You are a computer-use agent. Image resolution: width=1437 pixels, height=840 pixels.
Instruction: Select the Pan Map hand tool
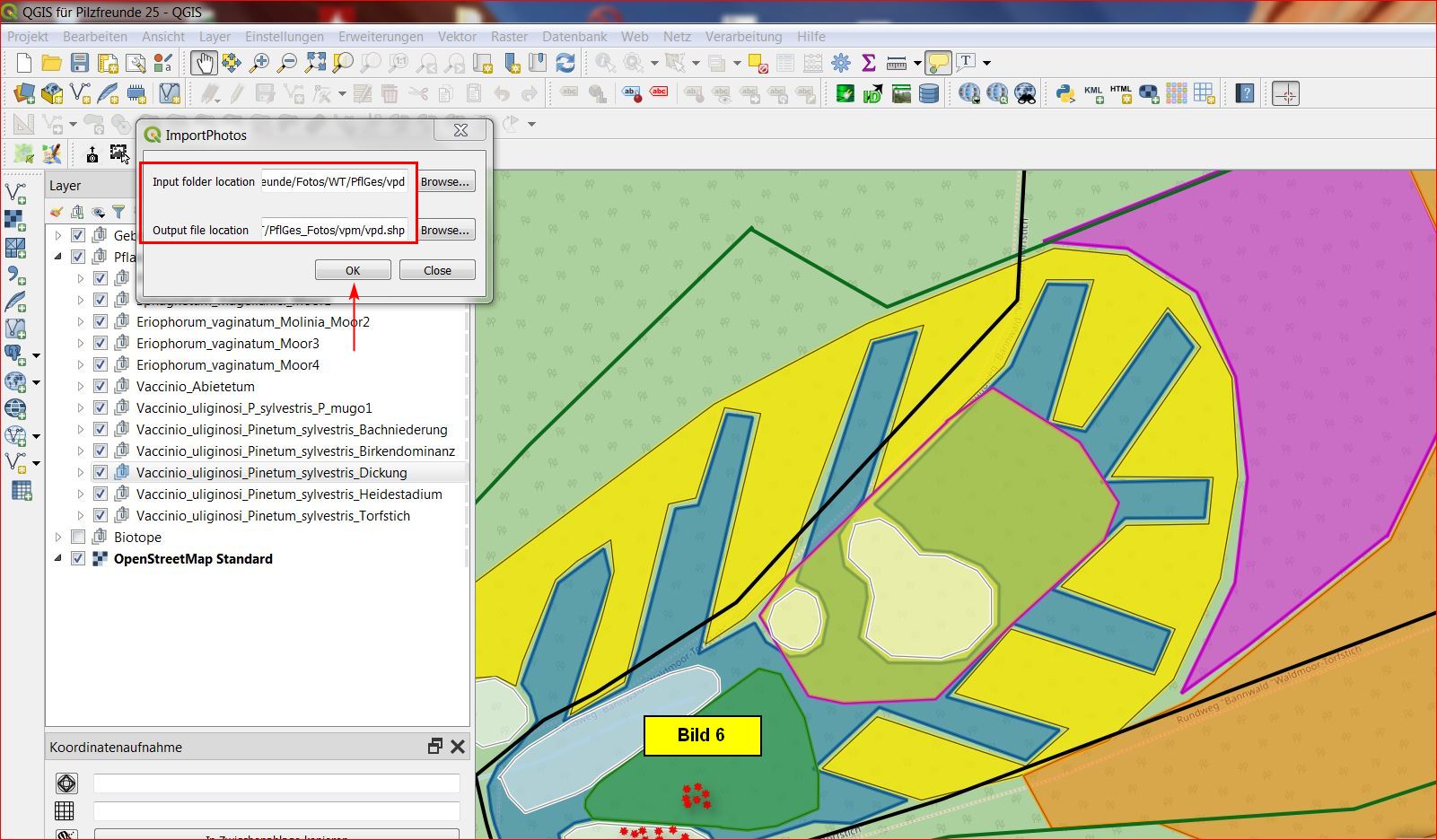(204, 63)
